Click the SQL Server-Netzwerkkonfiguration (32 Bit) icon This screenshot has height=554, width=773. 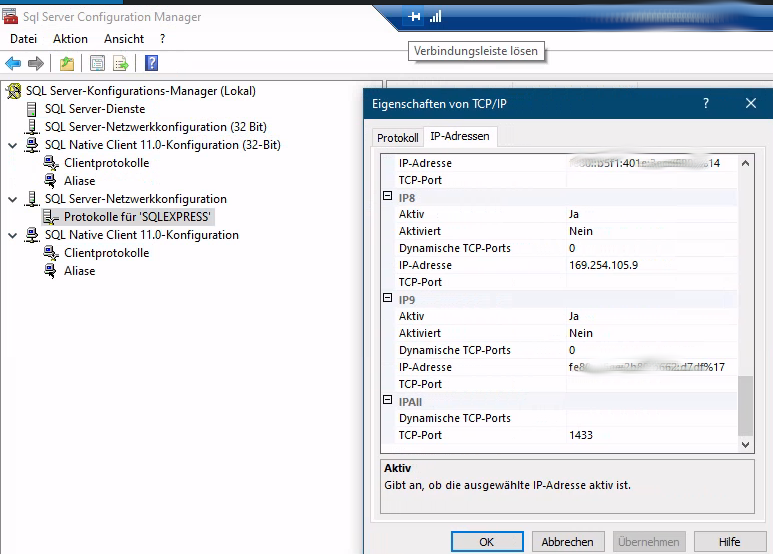click(32, 127)
